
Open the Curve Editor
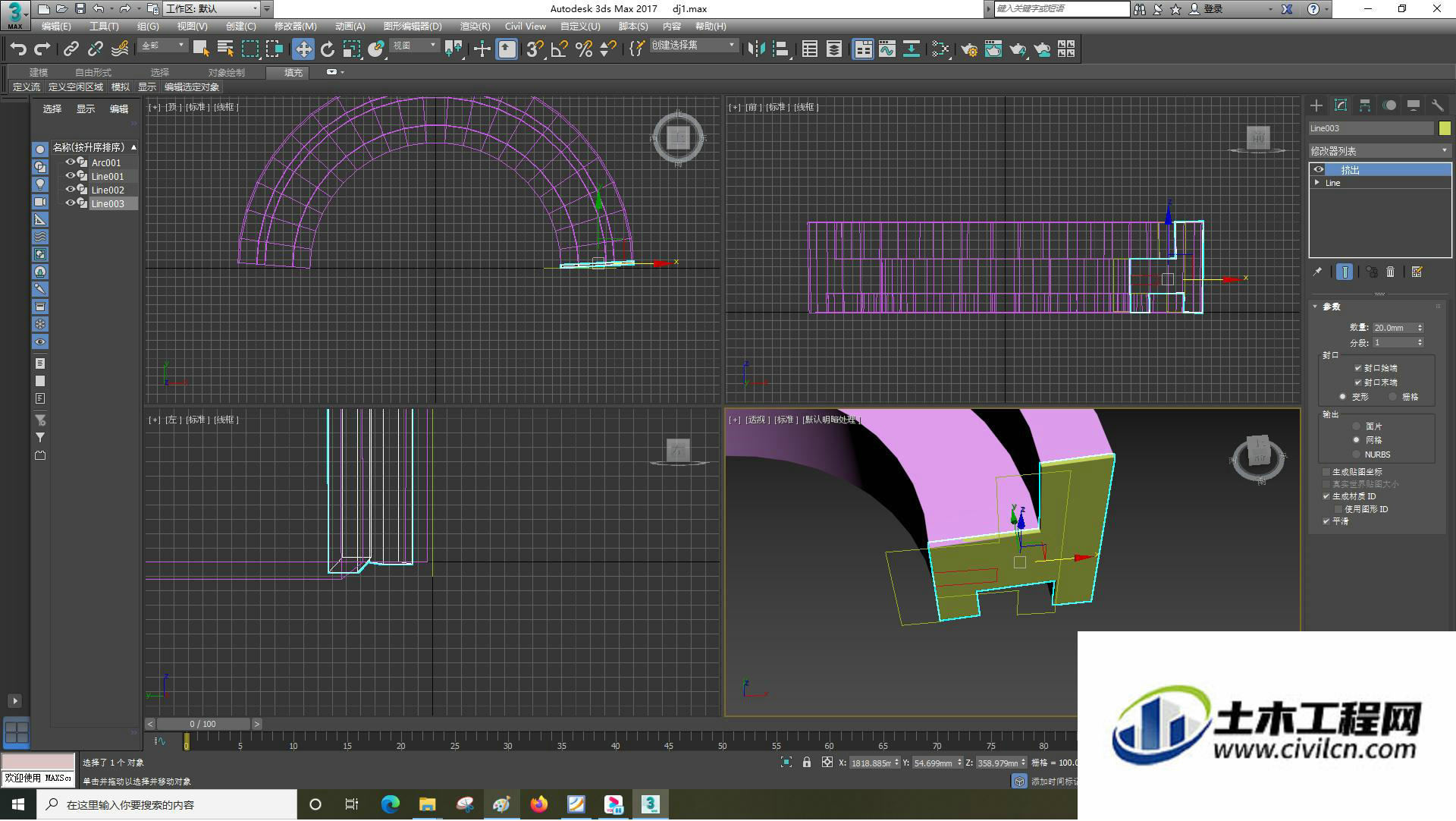[887, 49]
